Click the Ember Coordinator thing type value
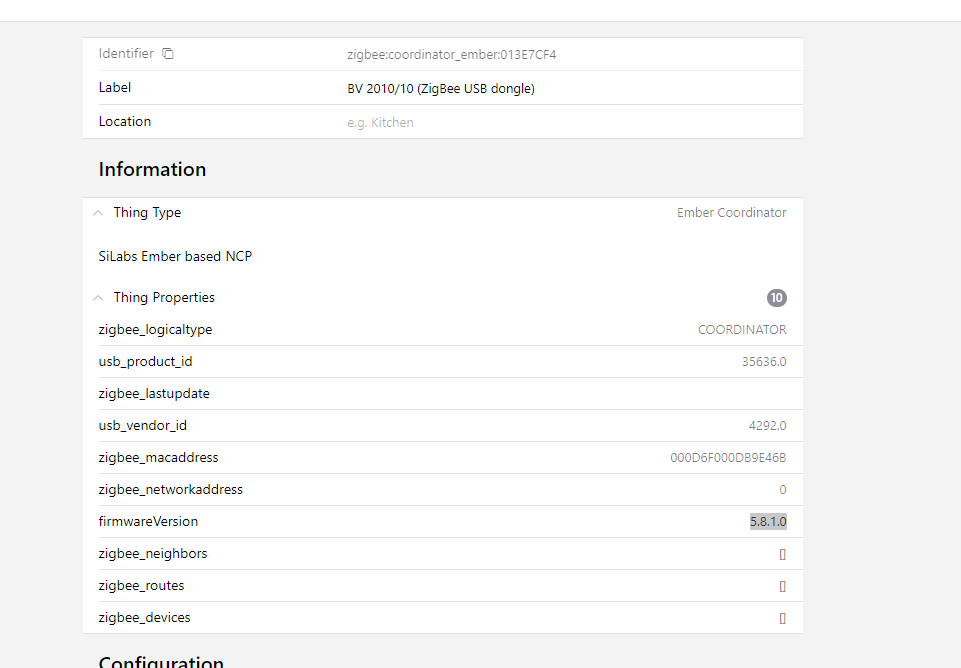Viewport: 961px width, 668px height. point(731,213)
